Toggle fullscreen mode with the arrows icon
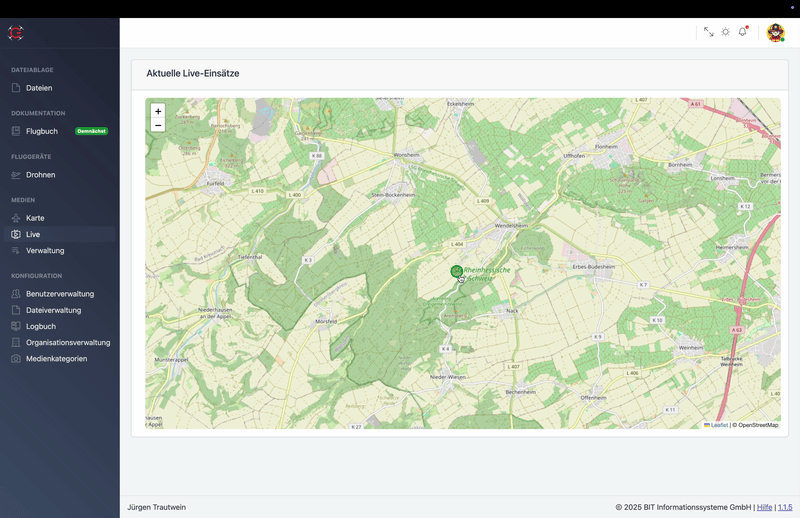The image size is (800, 518). point(709,32)
